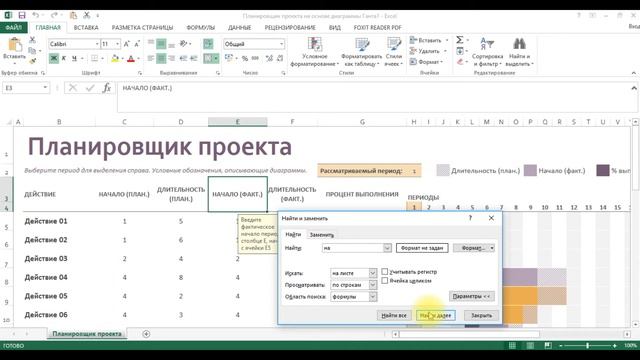The height and width of the screenshot is (360, 640).
Task: Enable the Ячейка целиком checkbox
Action: pos(384,280)
